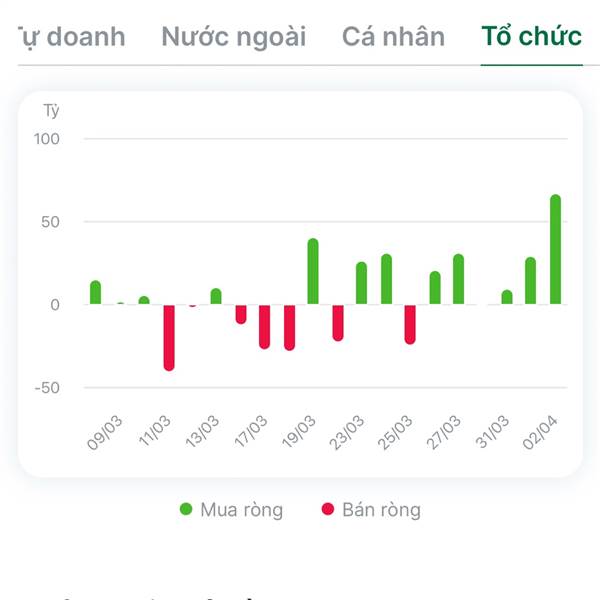This screenshot has width=600, height=600.
Task: Tap the red bar at 17/03
Action: [x=264, y=325]
